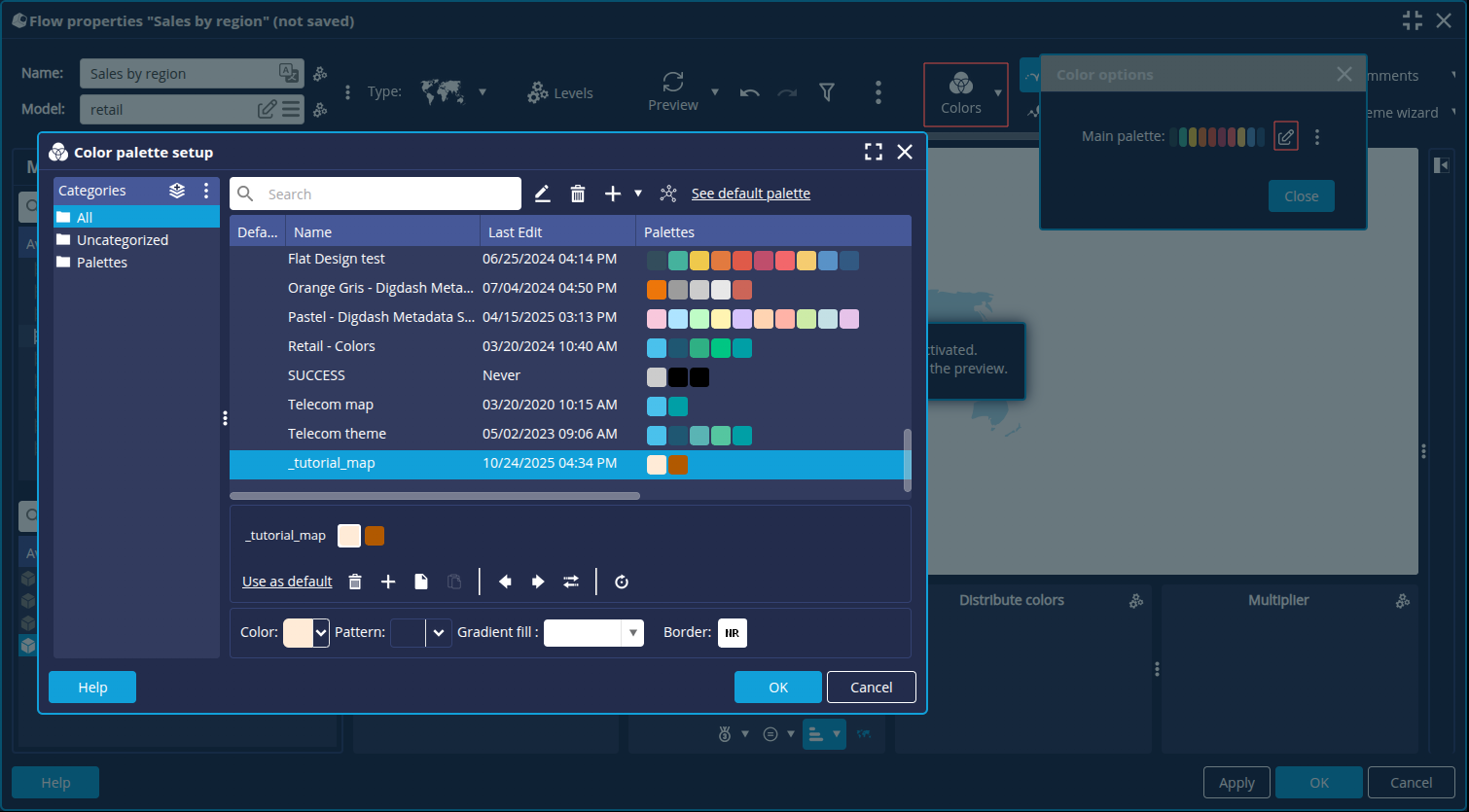Image resolution: width=1469 pixels, height=812 pixels.
Task: Open the Levels configuration icon
Action: 536,92
